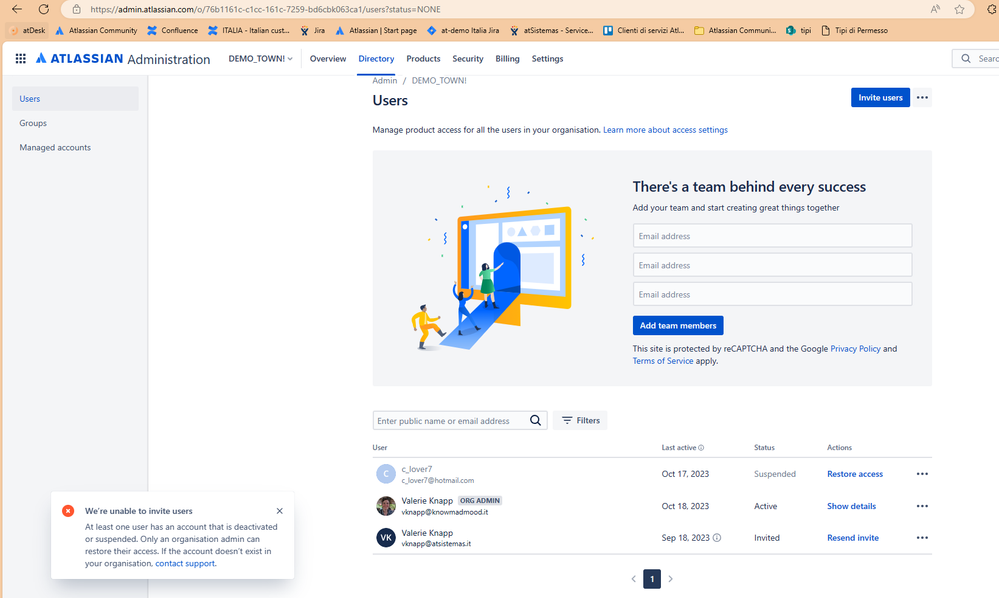Expand the DEMO_TOWN! organisation dropdown
This screenshot has width=999, height=598.
point(260,59)
